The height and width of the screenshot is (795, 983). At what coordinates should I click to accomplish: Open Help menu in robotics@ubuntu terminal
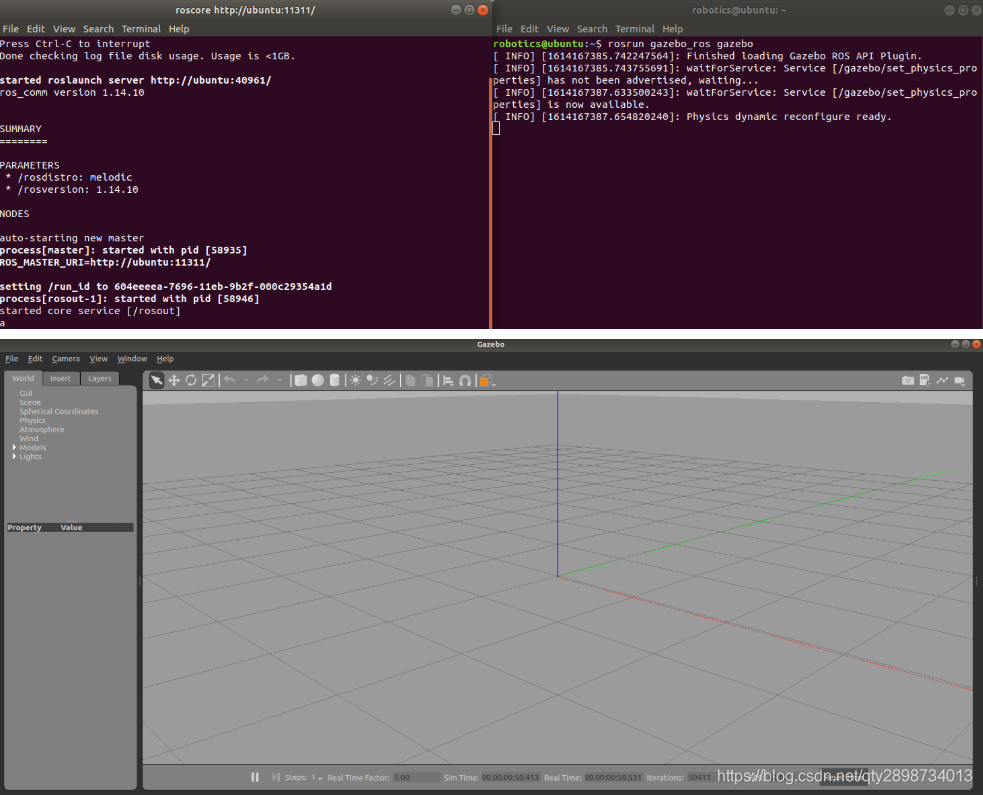672,29
